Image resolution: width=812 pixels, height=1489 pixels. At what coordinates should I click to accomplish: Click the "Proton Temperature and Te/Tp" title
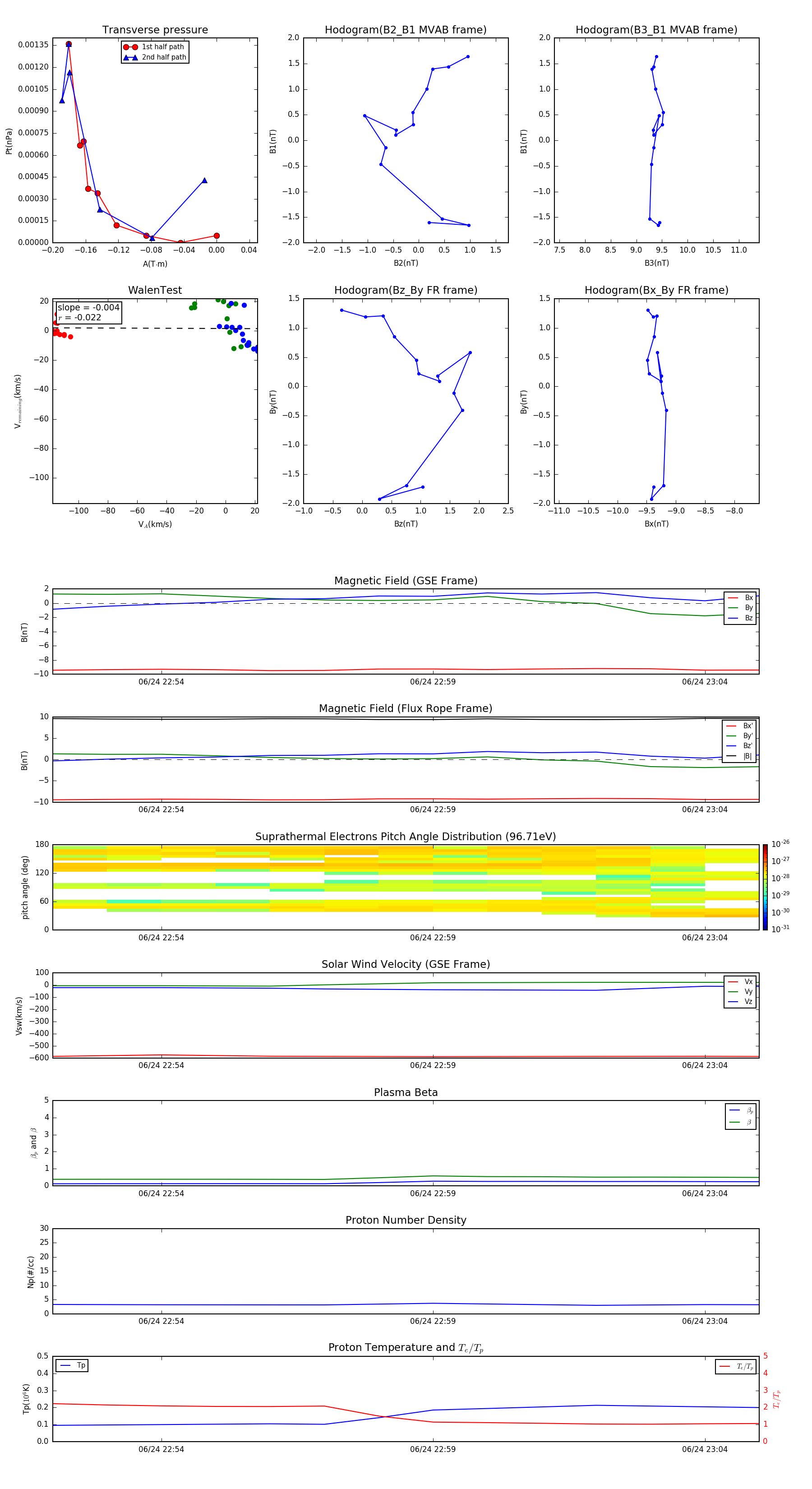pyautogui.click(x=406, y=1348)
